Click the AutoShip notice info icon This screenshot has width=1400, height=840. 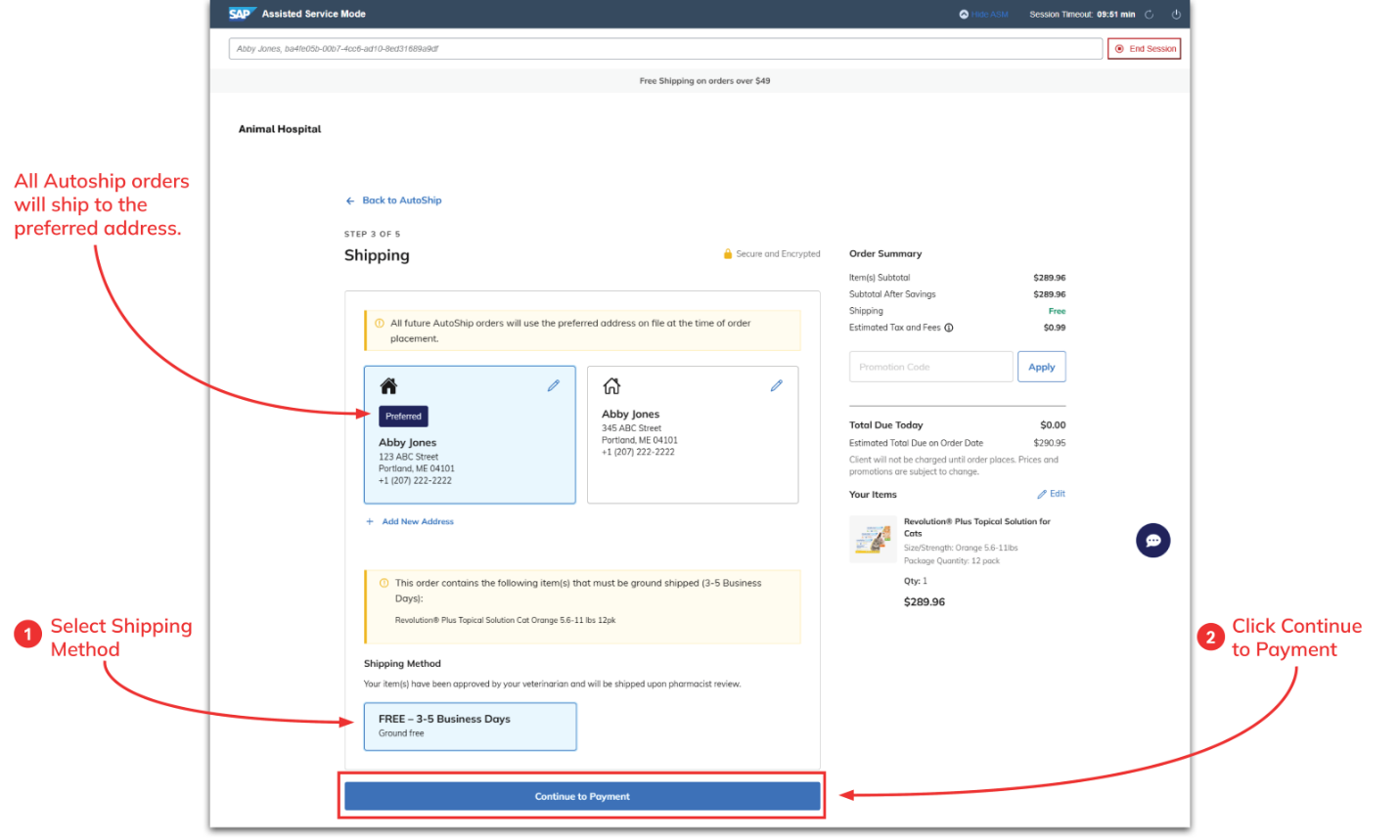(380, 323)
